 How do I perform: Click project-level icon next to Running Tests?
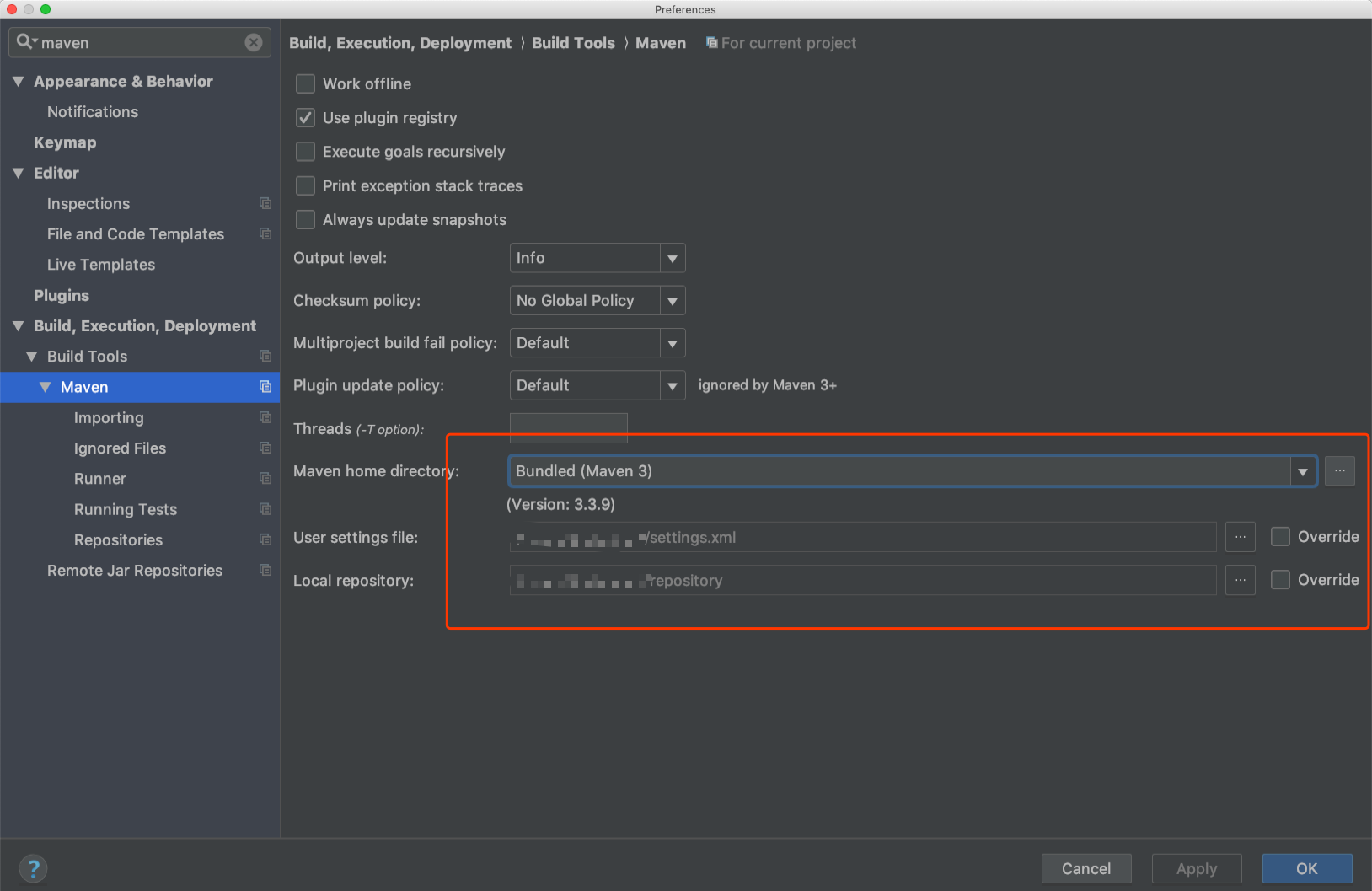pyautogui.click(x=265, y=509)
